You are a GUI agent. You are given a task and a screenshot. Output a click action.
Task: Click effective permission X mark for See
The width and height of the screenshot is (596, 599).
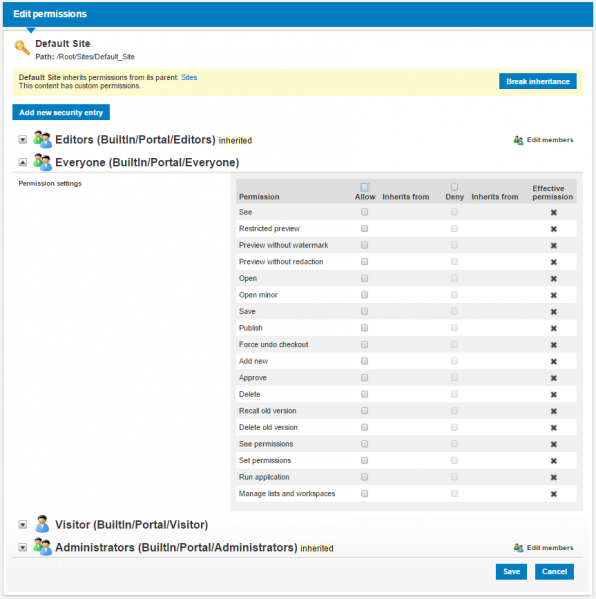click(x=554, y=212)
